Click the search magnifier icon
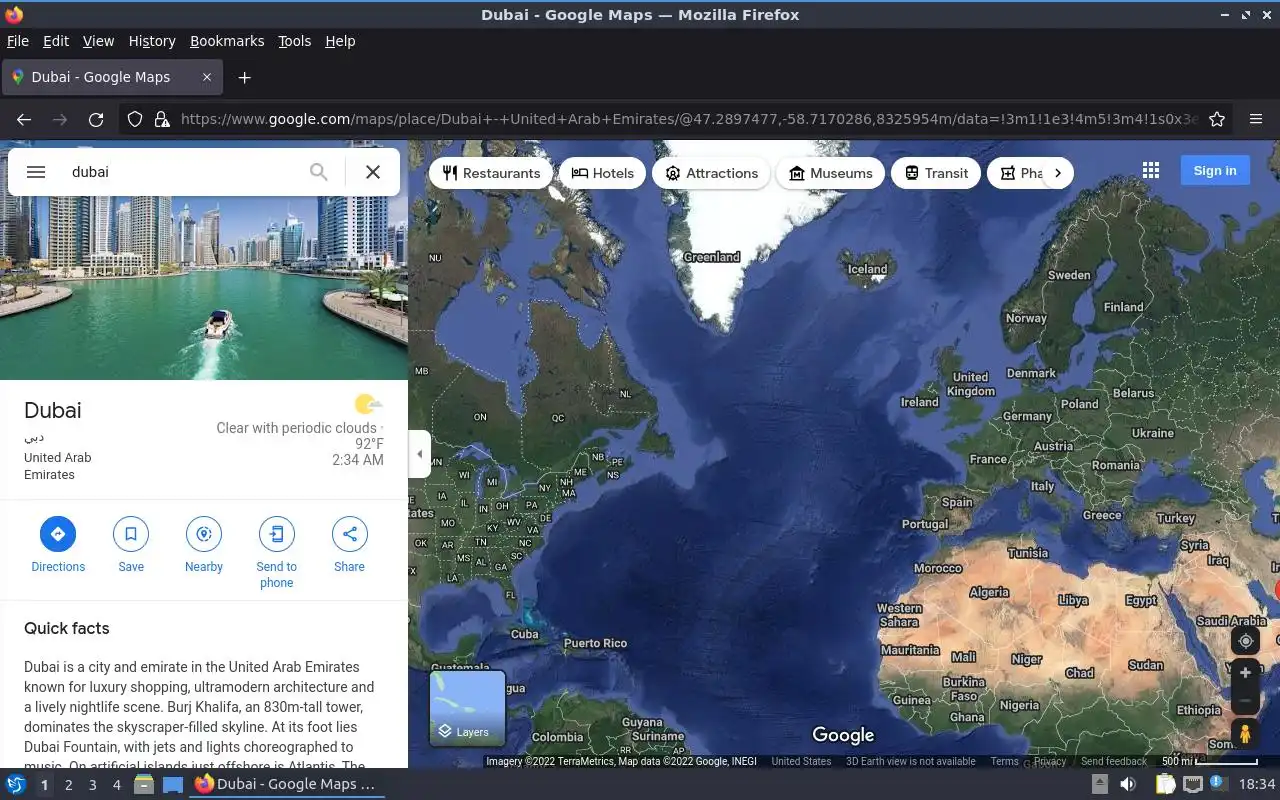This screenshot has height=800, width=1280. pyautogui.click(x=318, y=172)
